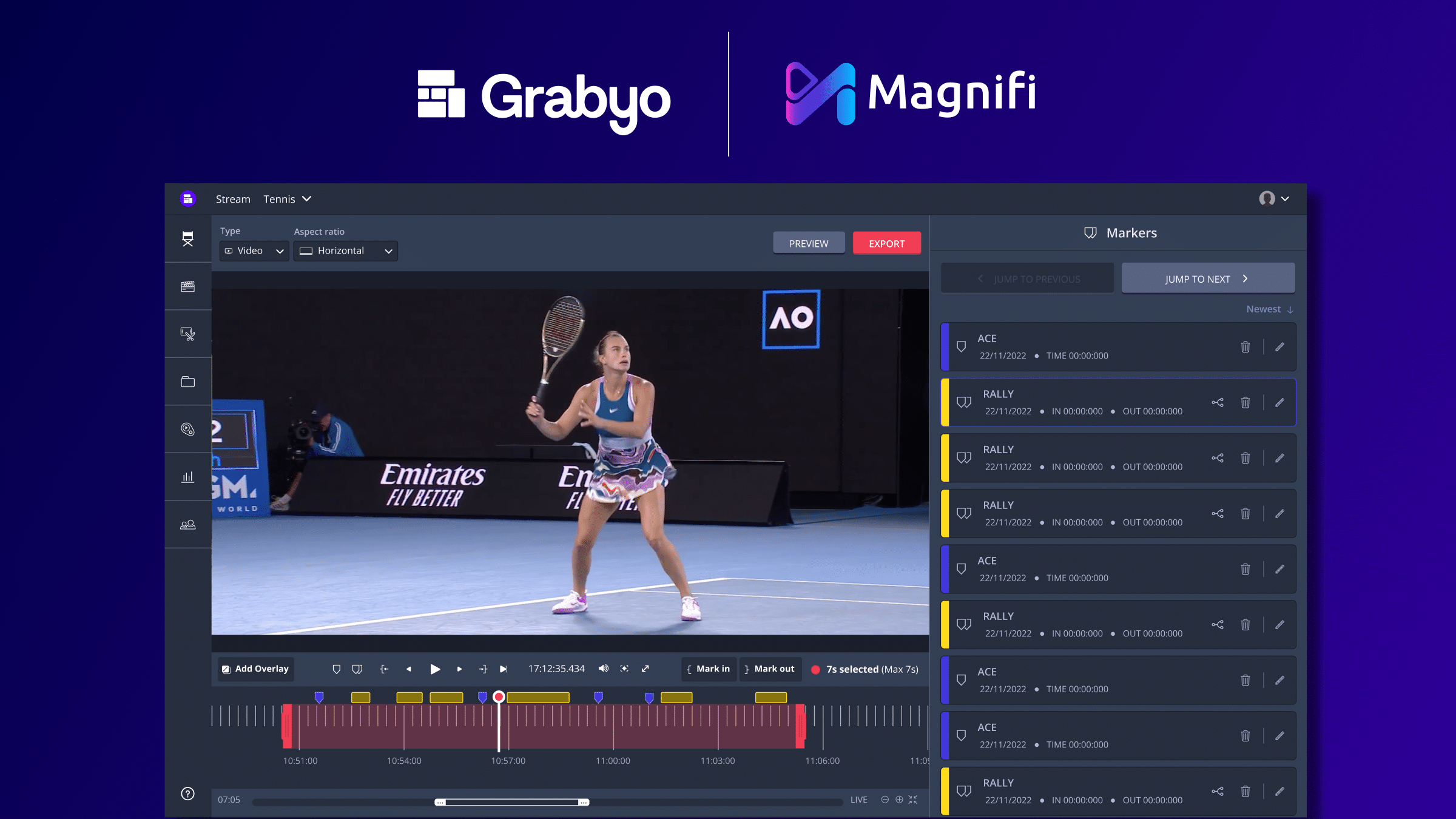Mute the video audio
Screen dimensions: 1456x819
[603, 669]
